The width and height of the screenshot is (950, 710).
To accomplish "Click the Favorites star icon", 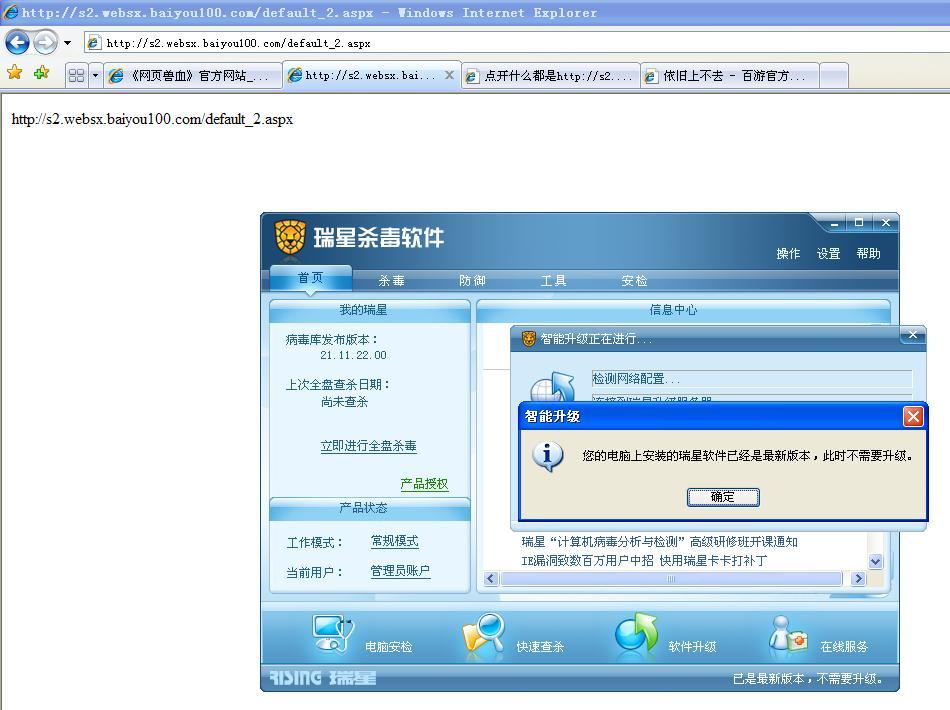I will point(15,73).
